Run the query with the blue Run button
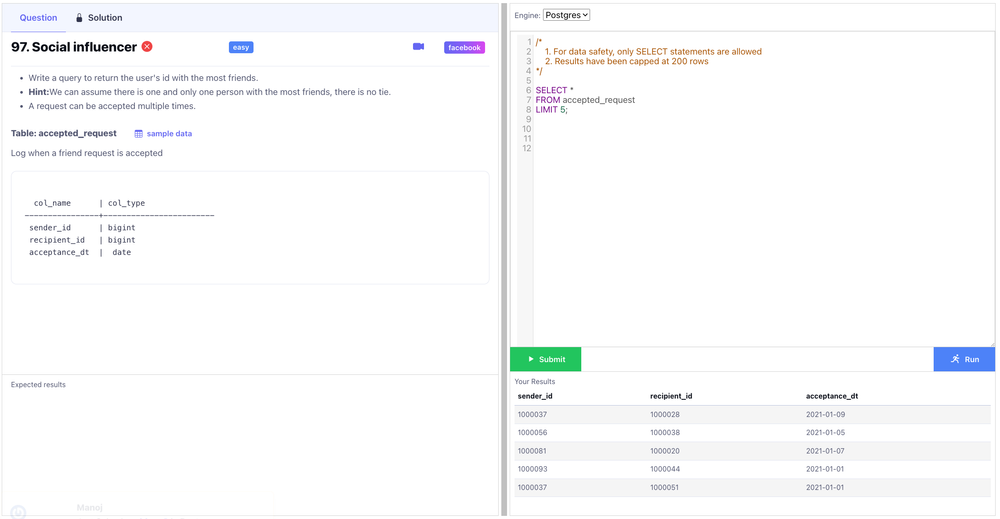The image size is (1000, 519). click(964, 359)
